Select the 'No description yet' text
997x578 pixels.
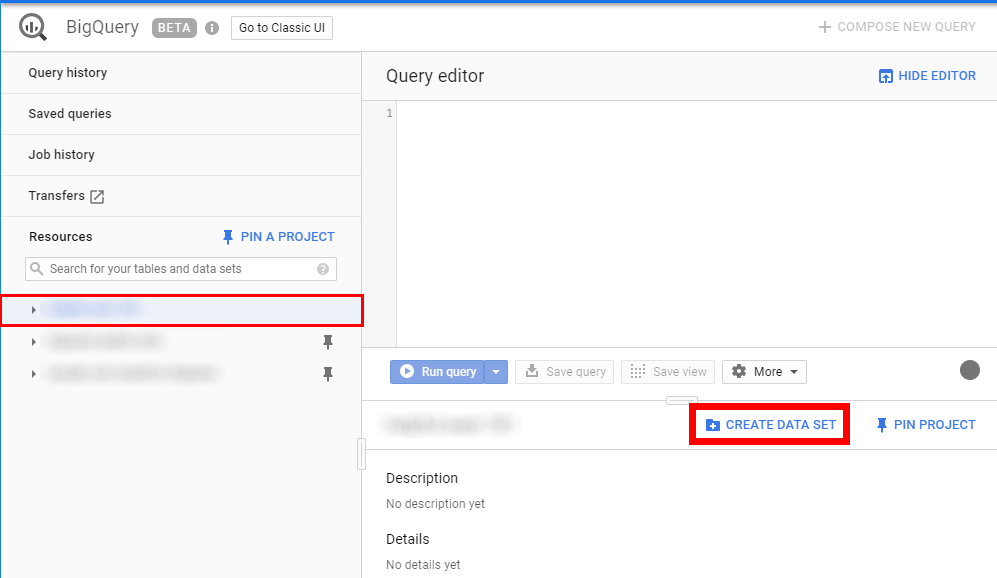pos(436,504)
